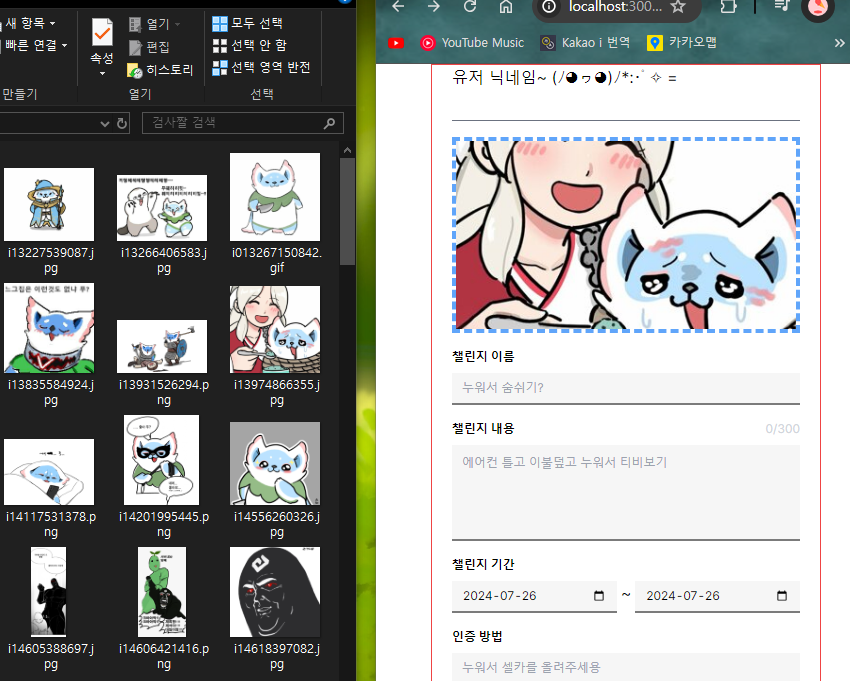
Task: Click the 챌린지 내용 text area
Action: 626,492
